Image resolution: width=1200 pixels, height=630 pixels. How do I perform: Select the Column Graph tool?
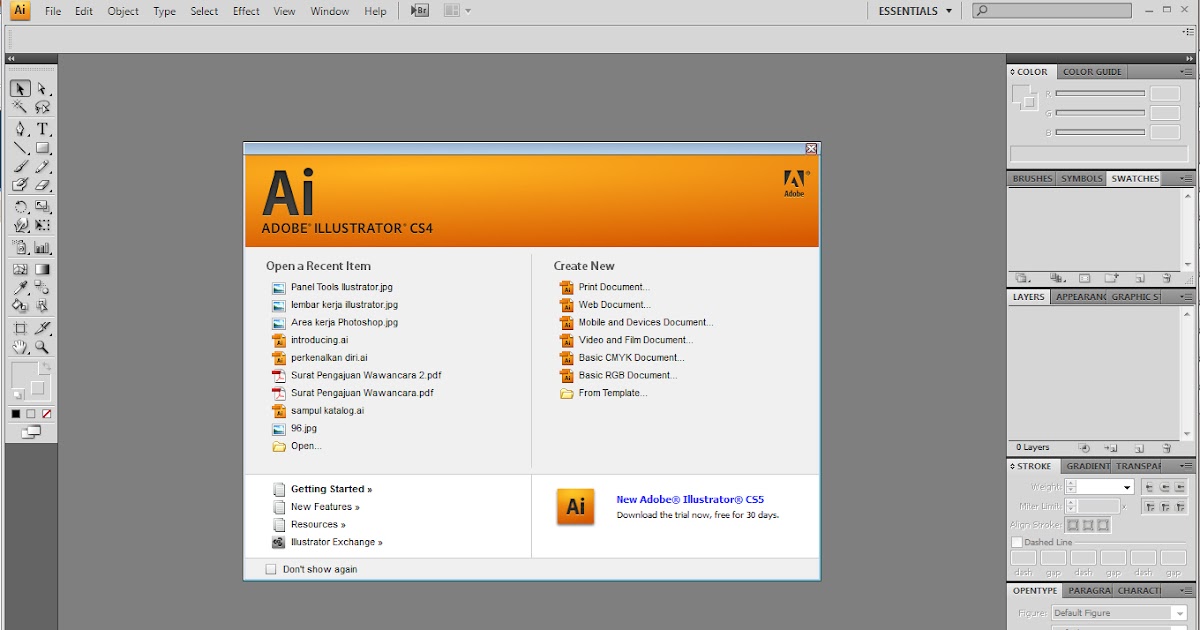42,247
